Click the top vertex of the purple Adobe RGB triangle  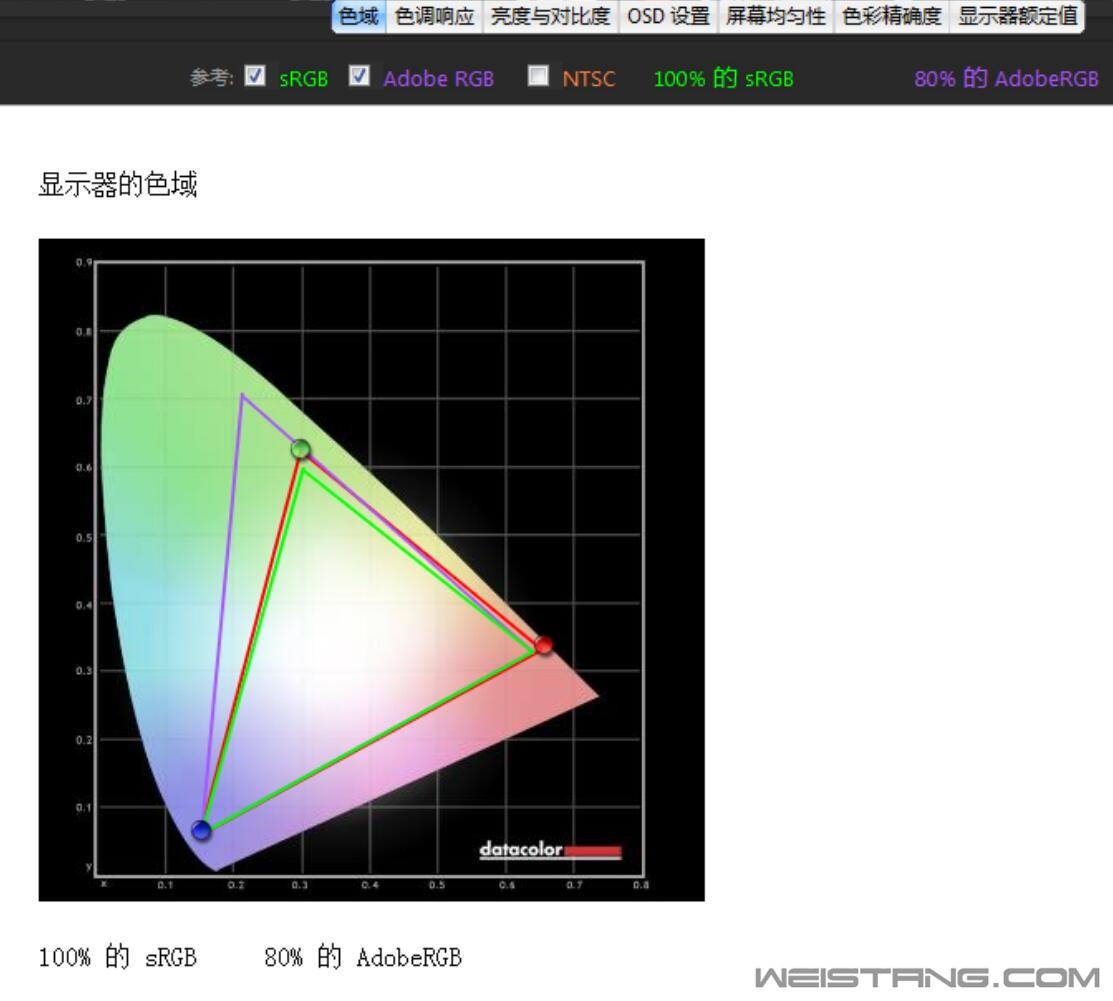pos(242,395)
